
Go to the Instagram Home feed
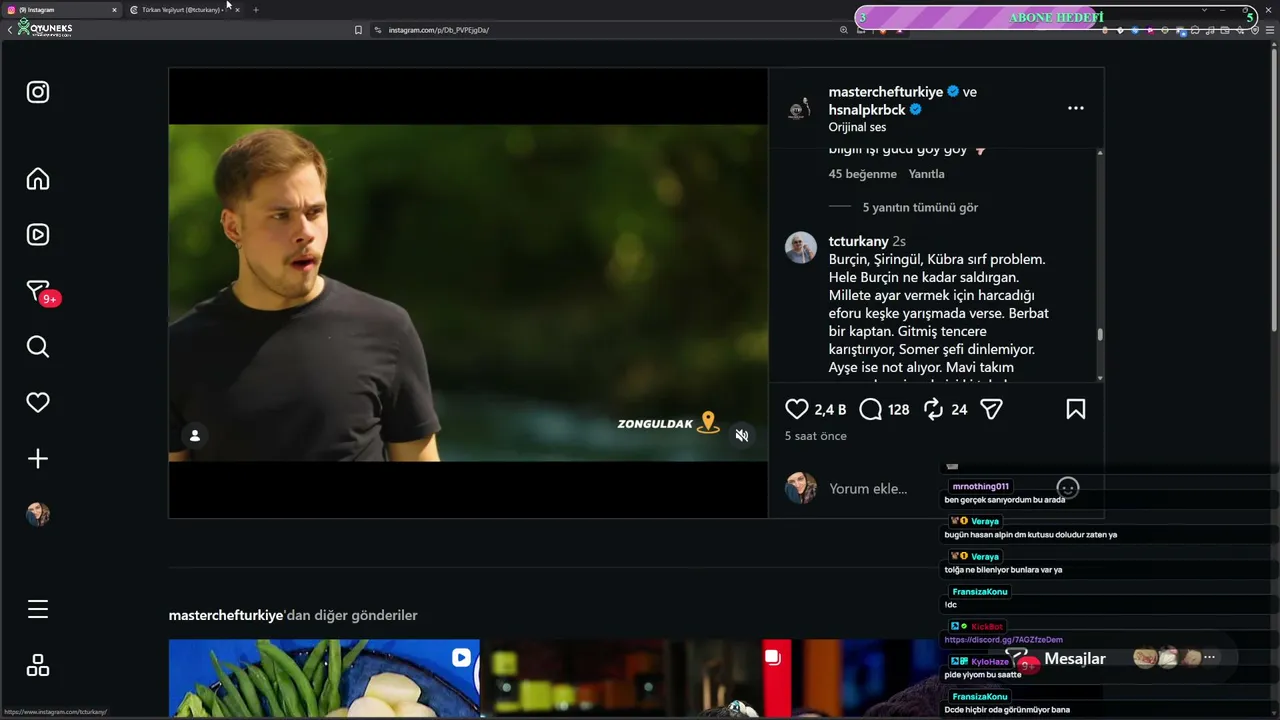(38, 179)
